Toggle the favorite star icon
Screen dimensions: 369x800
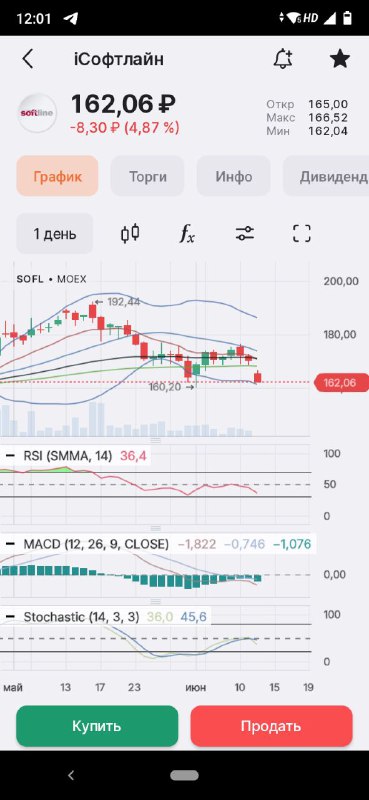coord(340,59)
